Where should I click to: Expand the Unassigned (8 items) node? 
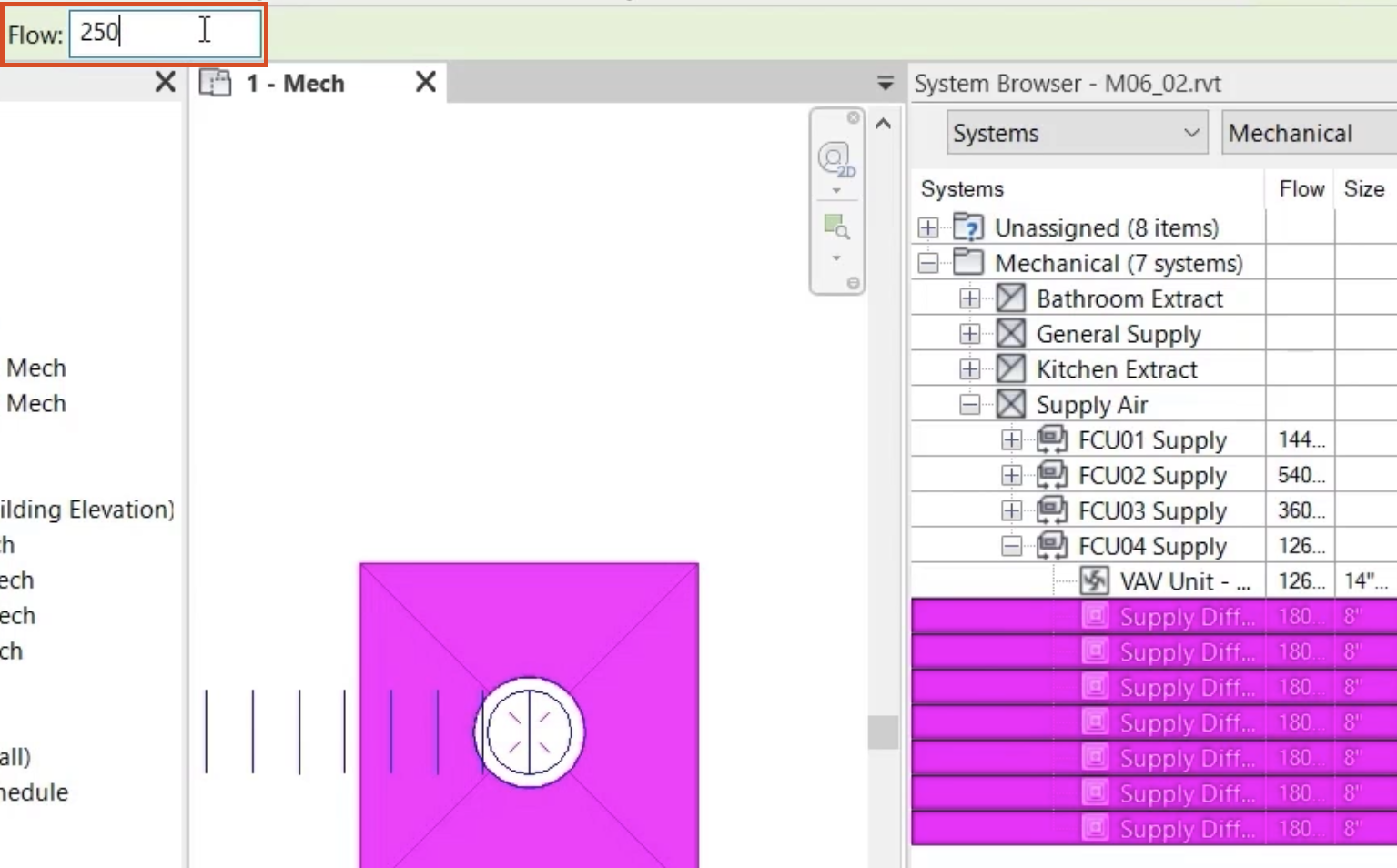(927, 227)
